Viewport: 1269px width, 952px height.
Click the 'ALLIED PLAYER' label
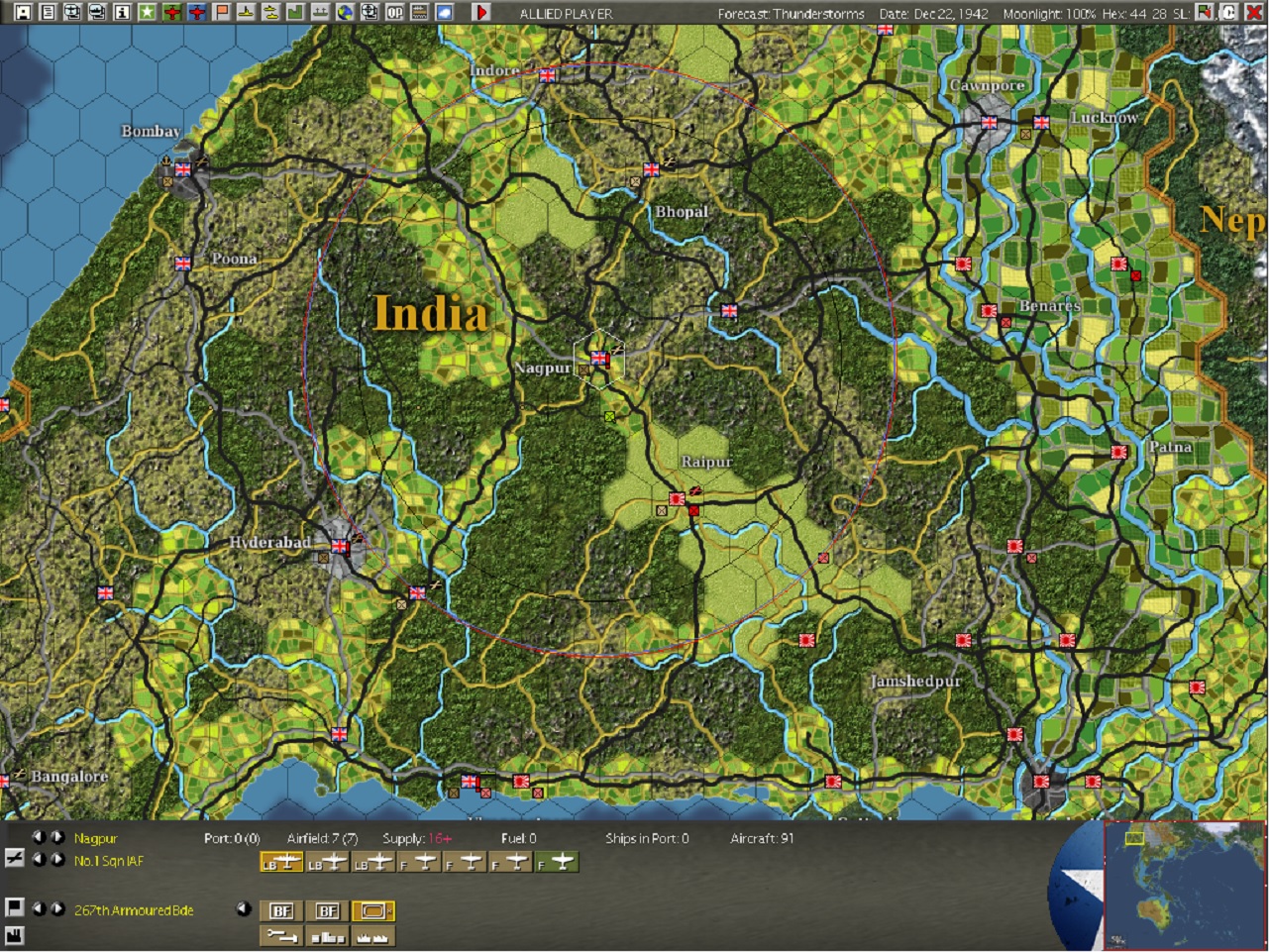coord(566,14)
